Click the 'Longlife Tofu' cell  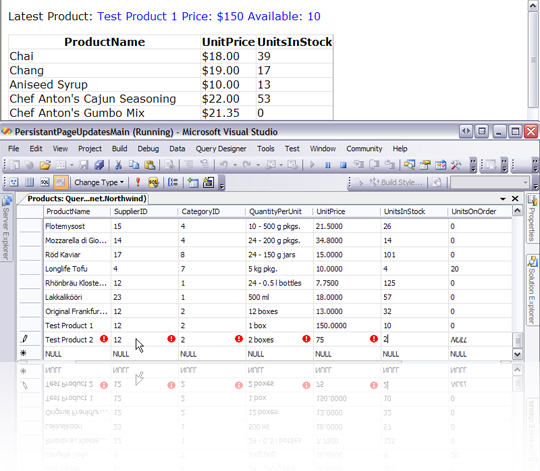click(77, 269)
